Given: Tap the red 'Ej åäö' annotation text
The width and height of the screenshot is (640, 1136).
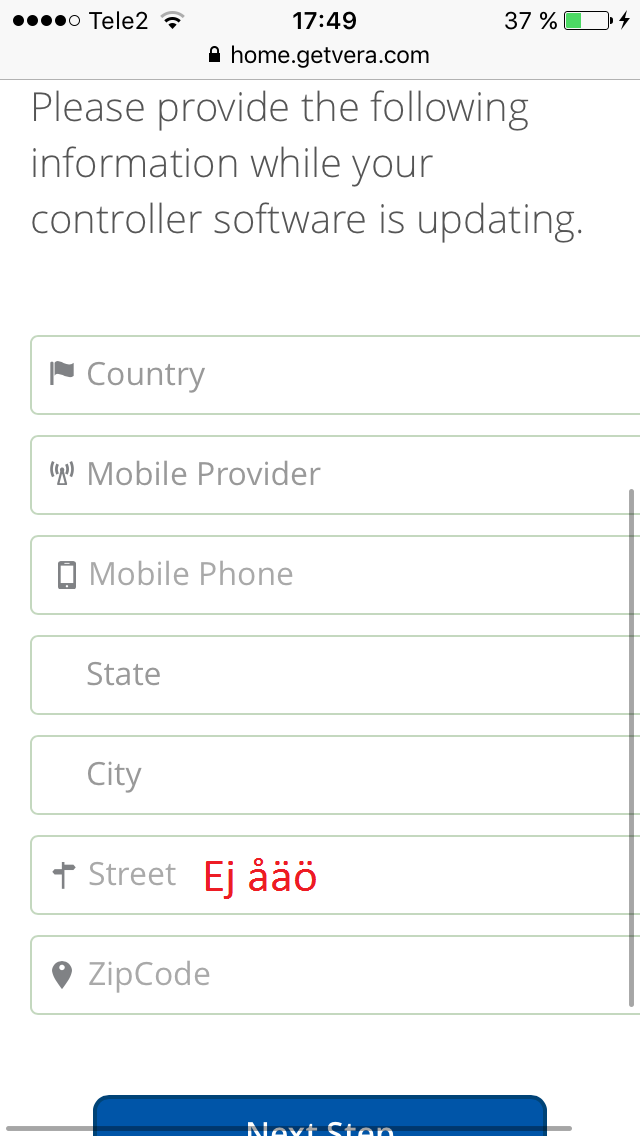Looking at the screenshot, I should tap(260, 877).
